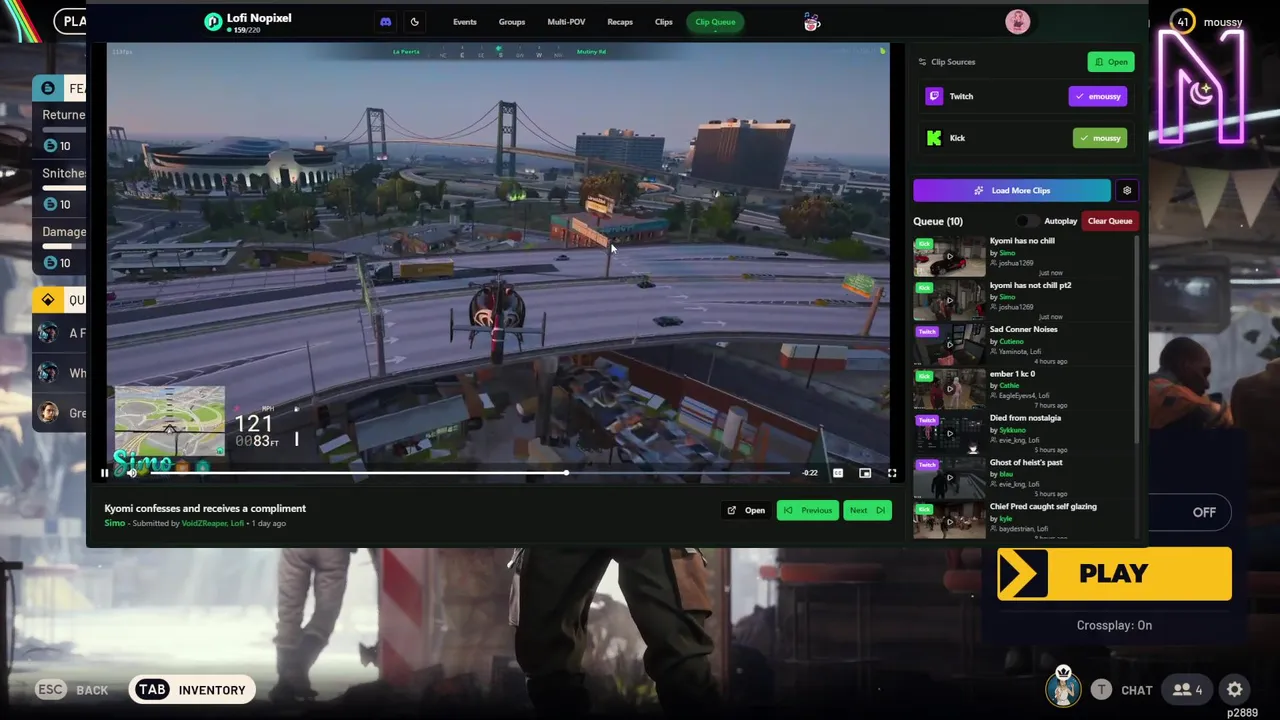Click ESC BACK in the game

pos(72,690)
